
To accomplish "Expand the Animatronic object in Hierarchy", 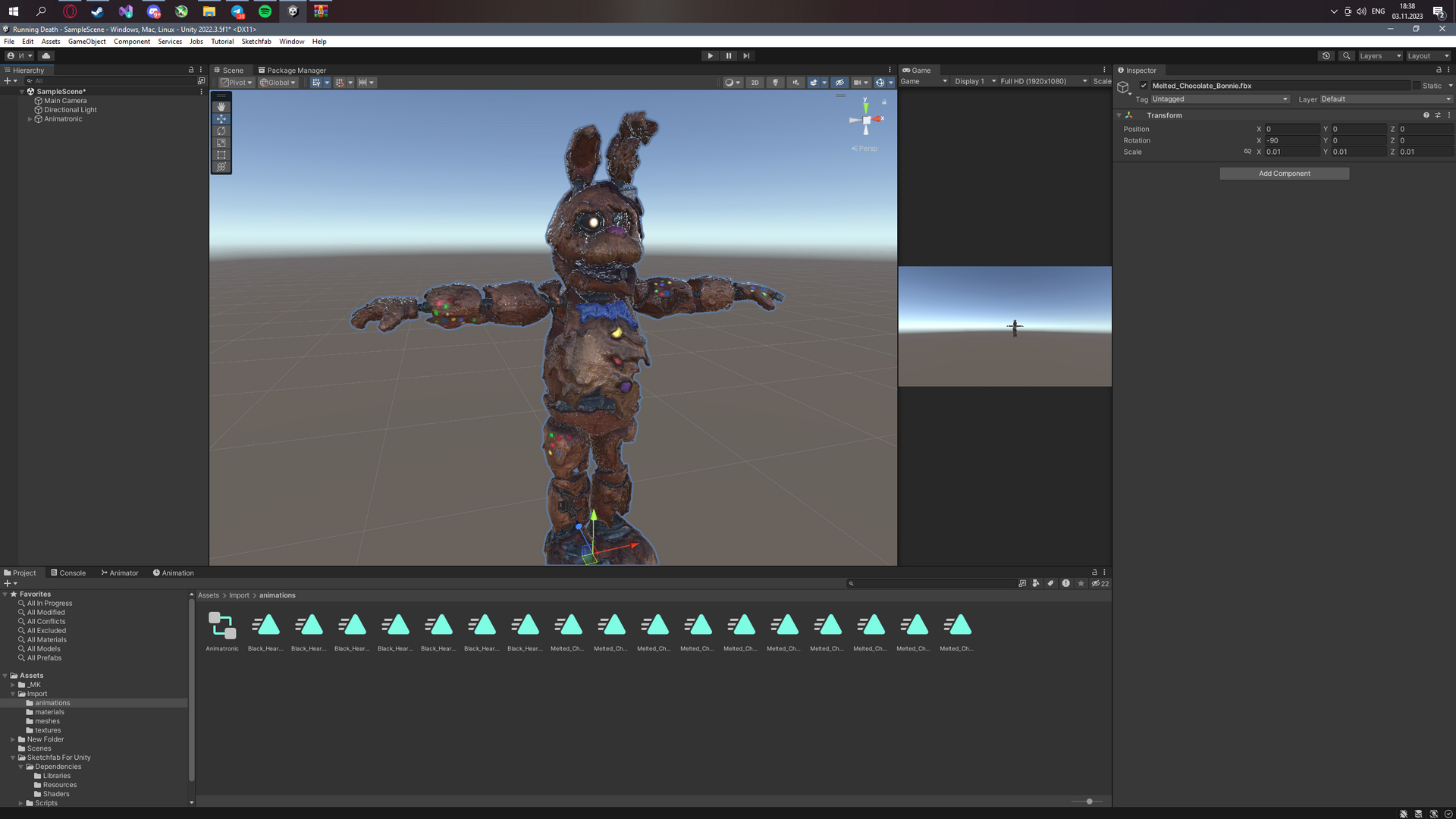I will 30,119.
